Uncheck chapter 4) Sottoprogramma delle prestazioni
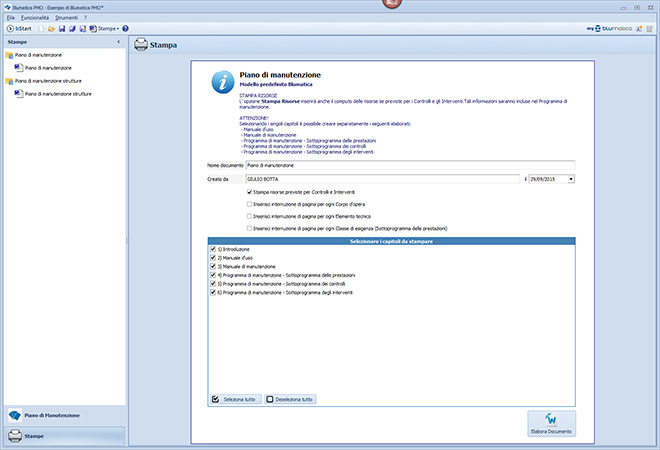This screenshot has width=660, height=450. [213, 275]
